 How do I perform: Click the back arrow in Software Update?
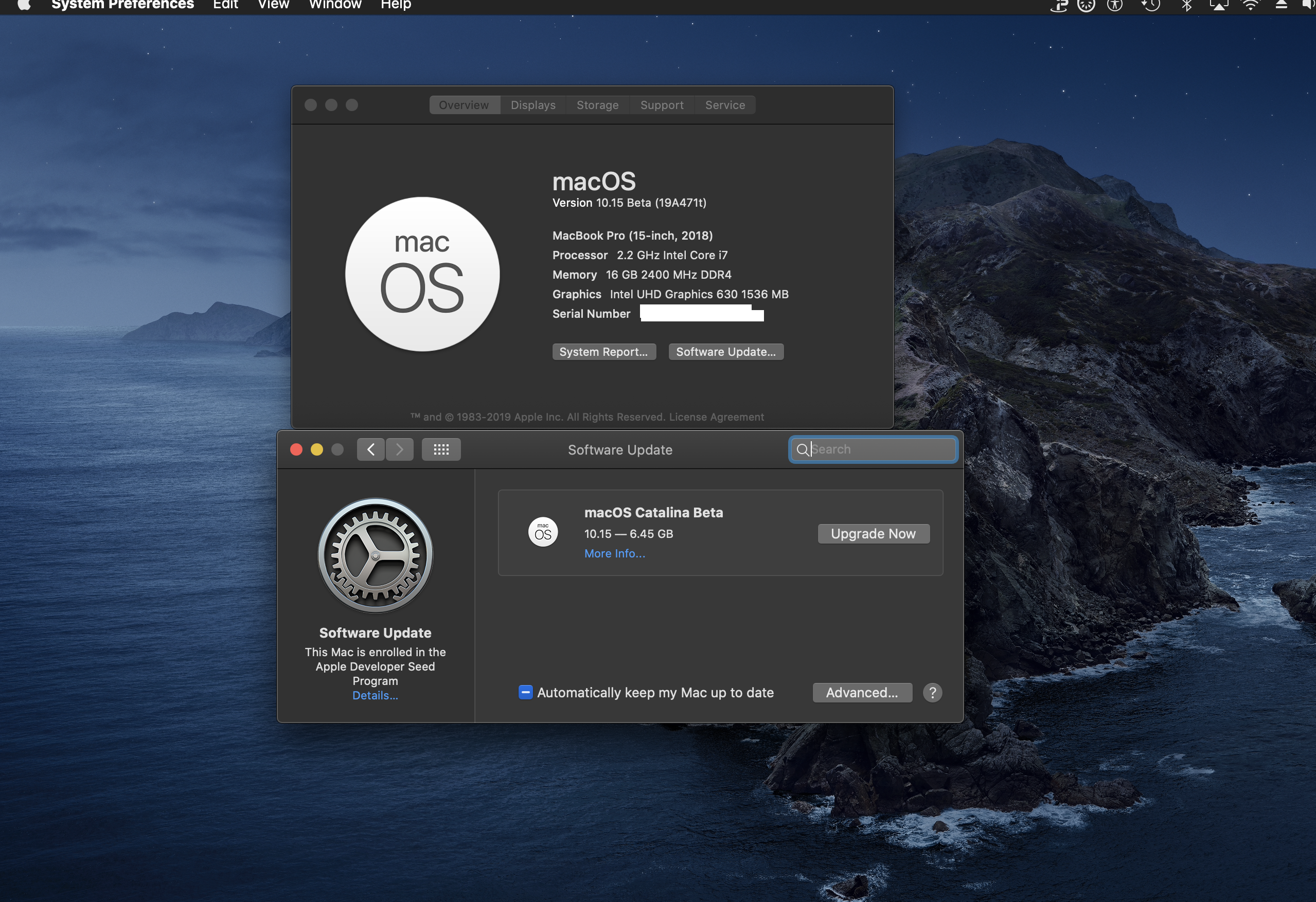[x=371, y=450]
